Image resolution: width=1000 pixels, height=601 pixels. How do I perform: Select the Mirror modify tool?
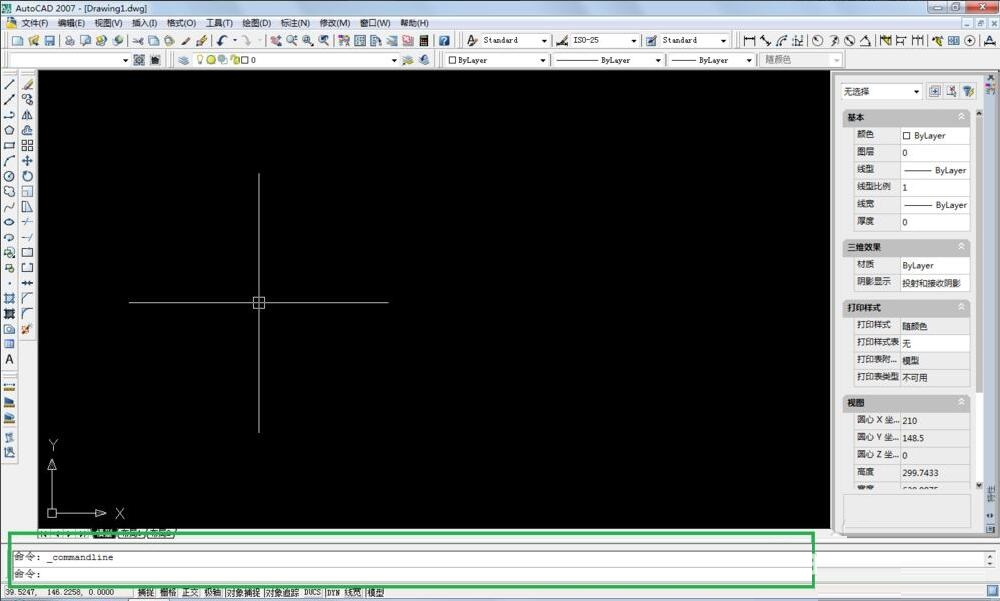tap(27, 115)
